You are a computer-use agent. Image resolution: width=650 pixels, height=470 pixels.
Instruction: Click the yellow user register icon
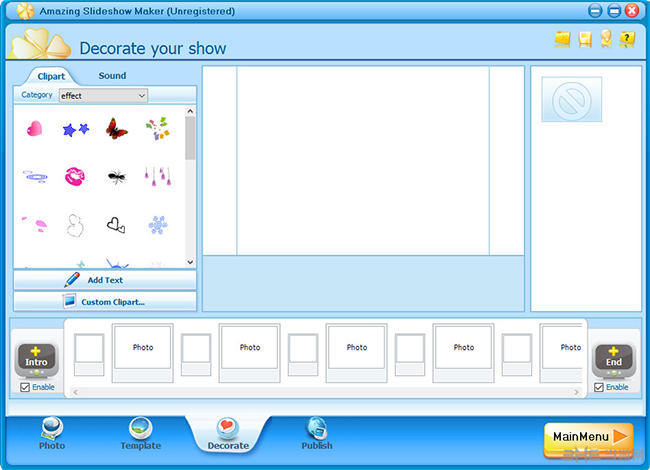click(x=606, y=39)
